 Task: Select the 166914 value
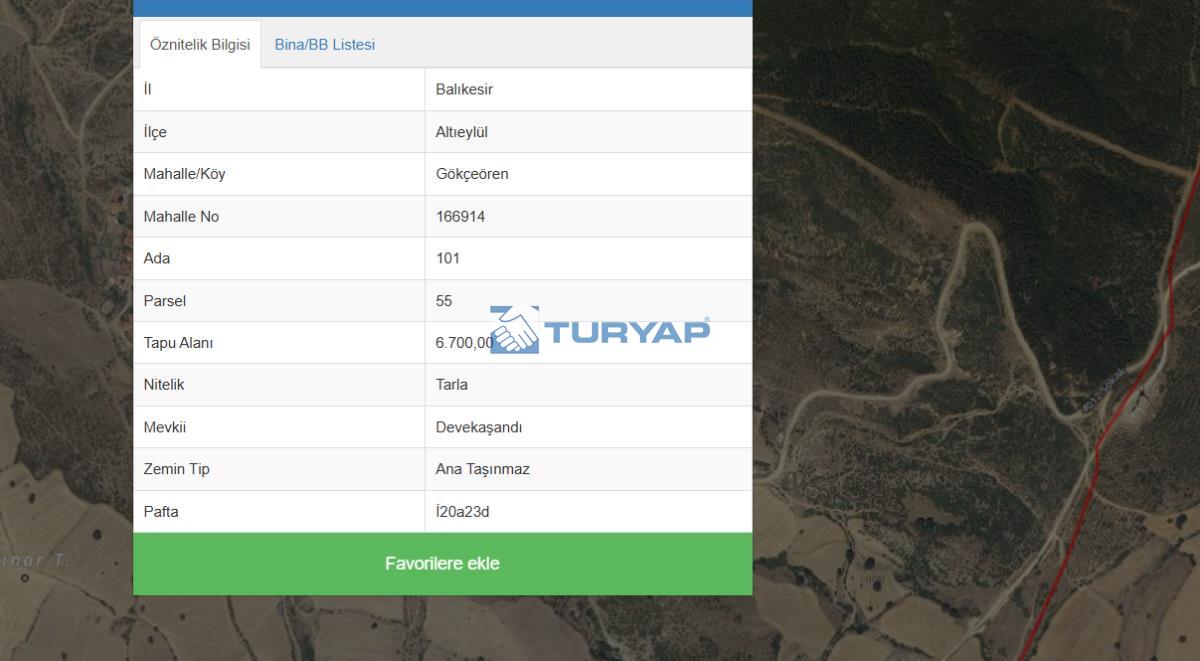click(x=461, y=217)
